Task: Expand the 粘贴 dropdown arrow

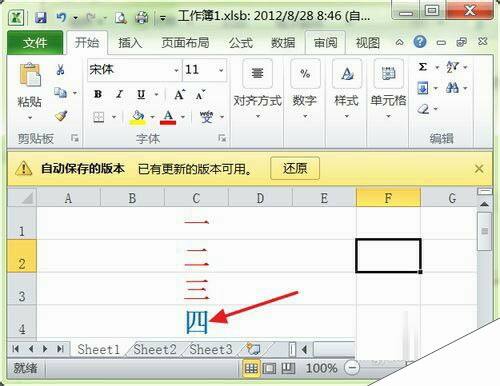Action: coord(30,118)
